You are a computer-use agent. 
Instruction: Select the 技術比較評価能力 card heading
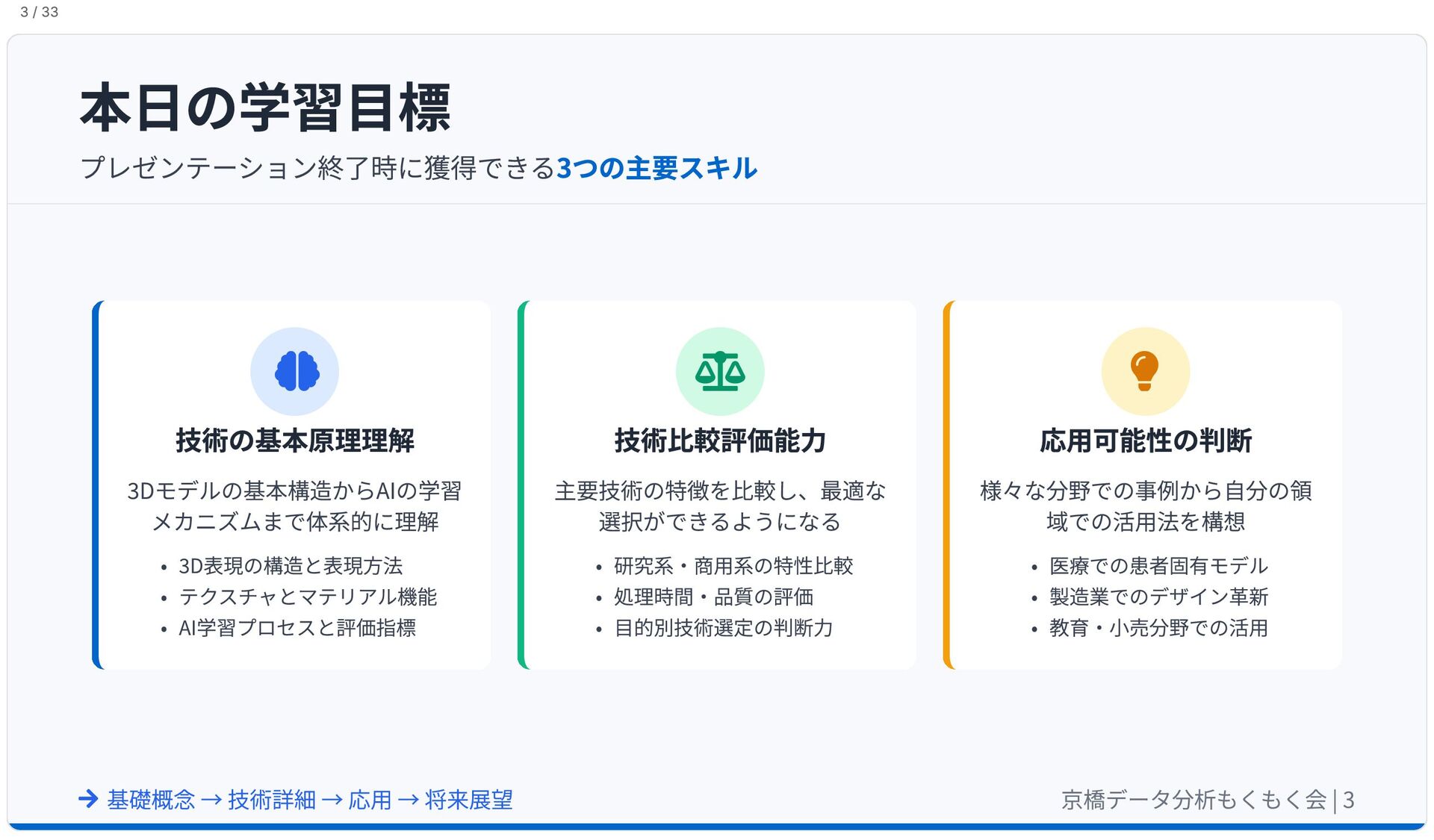pos(720,441)
